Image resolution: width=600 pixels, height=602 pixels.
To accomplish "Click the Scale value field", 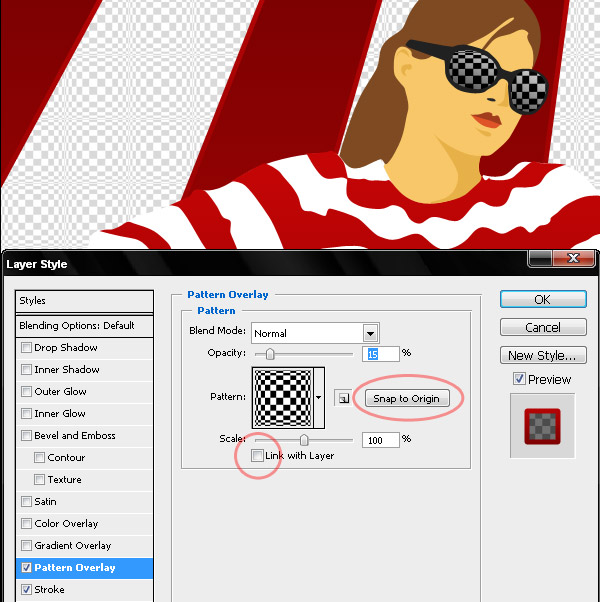I will pyautogui.click(x=381, y=440).
